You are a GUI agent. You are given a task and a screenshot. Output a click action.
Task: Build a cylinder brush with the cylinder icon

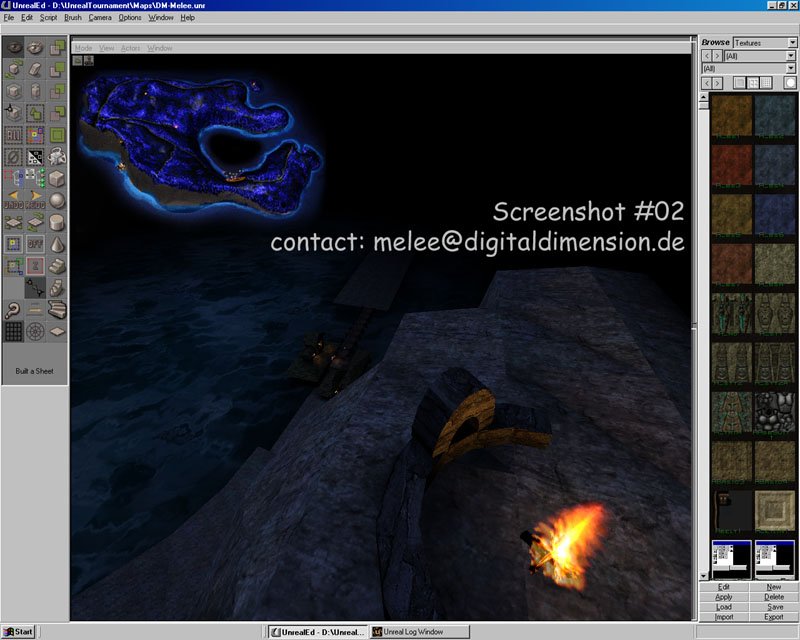[57, 223]
